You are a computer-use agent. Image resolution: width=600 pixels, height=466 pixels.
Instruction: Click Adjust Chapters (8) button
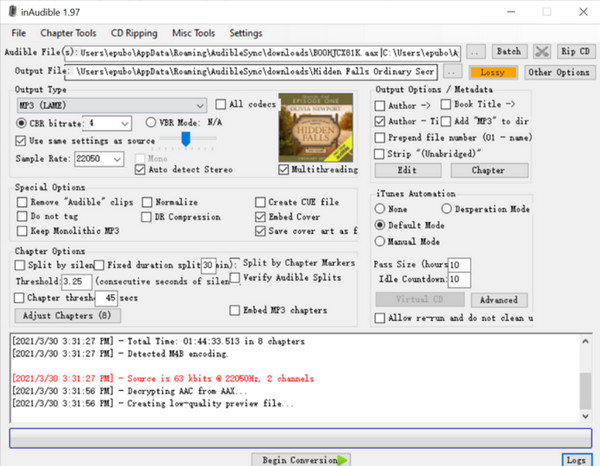coord(68,316)
